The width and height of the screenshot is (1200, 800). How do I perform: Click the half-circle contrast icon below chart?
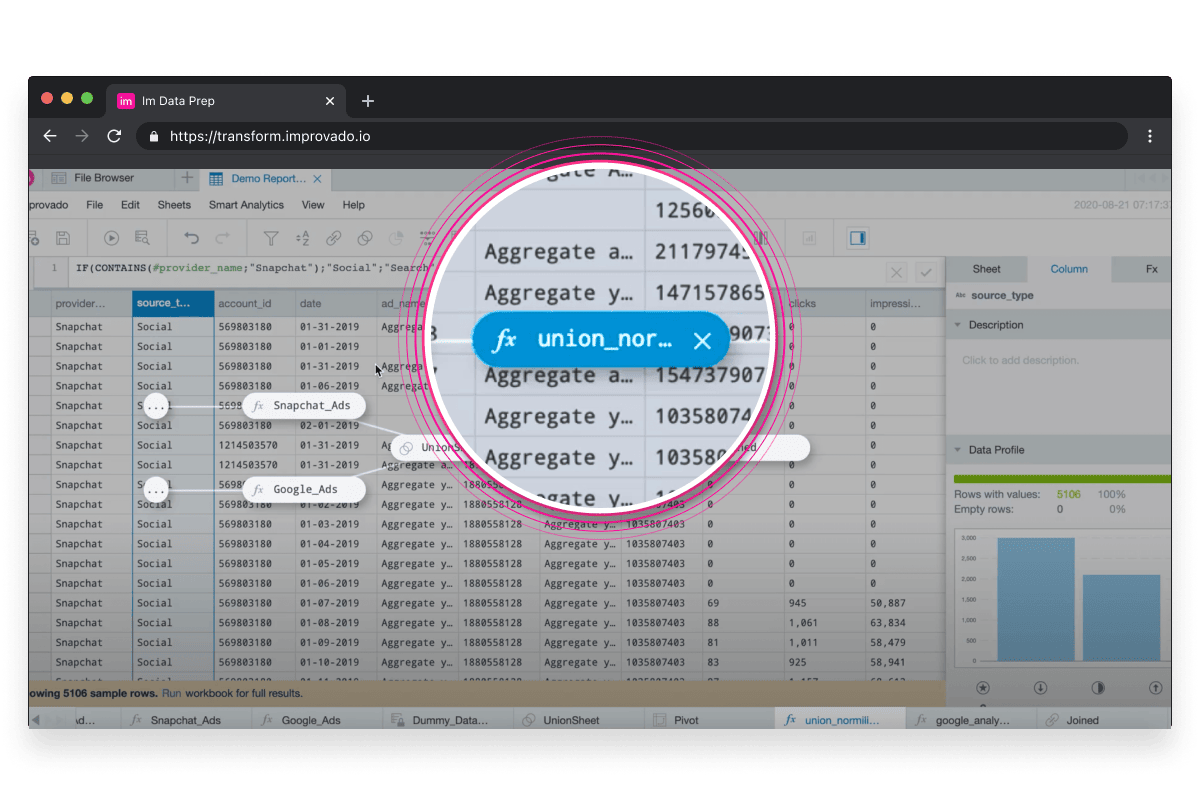(1098, 688)
